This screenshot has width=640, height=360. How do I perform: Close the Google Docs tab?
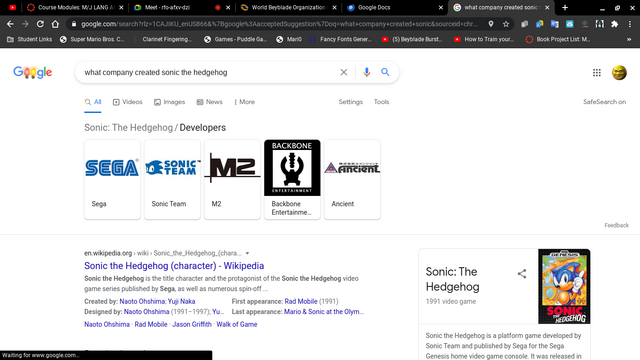[441, 7]
